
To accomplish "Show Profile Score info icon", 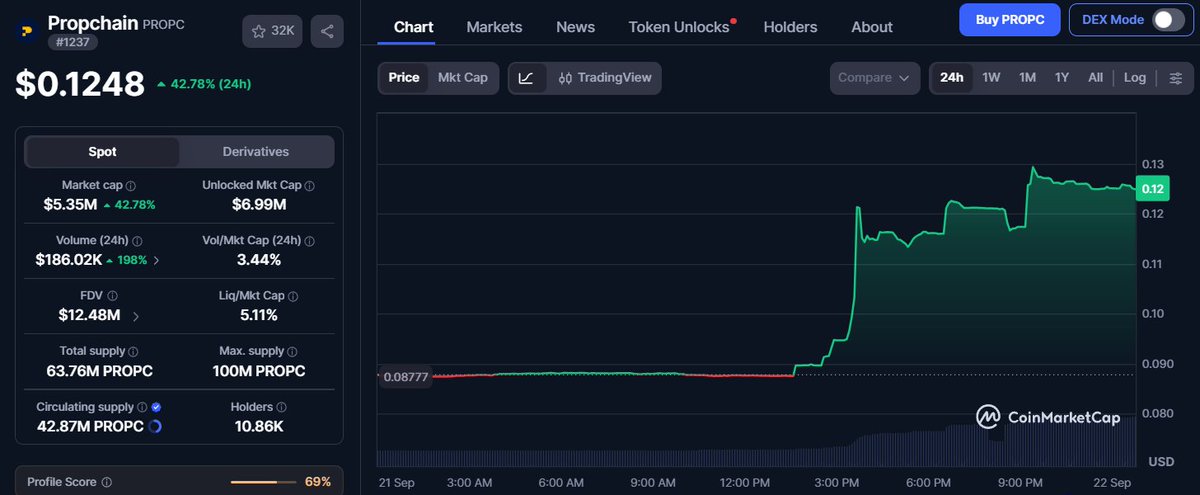I will tap(107, 482).
